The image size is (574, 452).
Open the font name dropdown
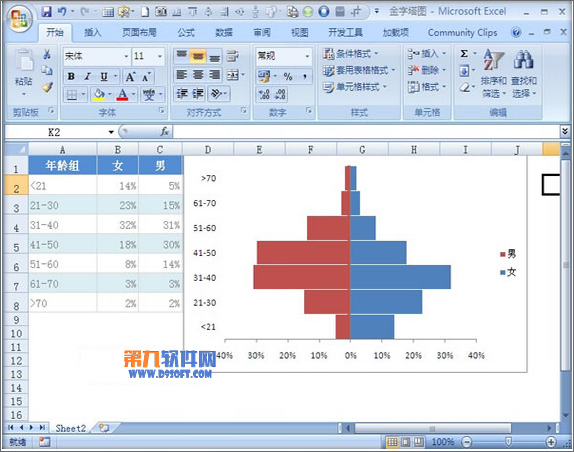126,56
